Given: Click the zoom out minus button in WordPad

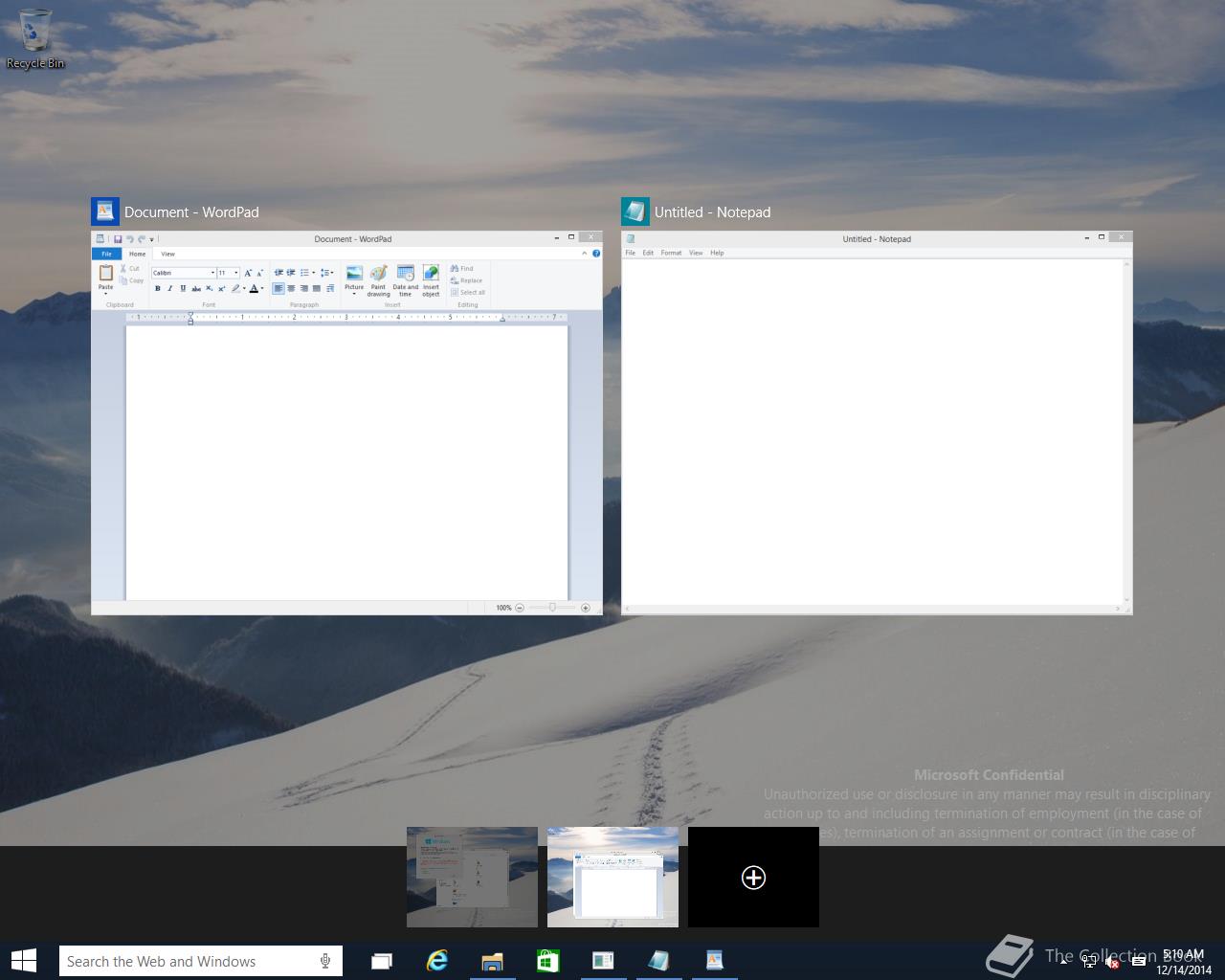Looking at the screenshot, I should tap(520, 608).
